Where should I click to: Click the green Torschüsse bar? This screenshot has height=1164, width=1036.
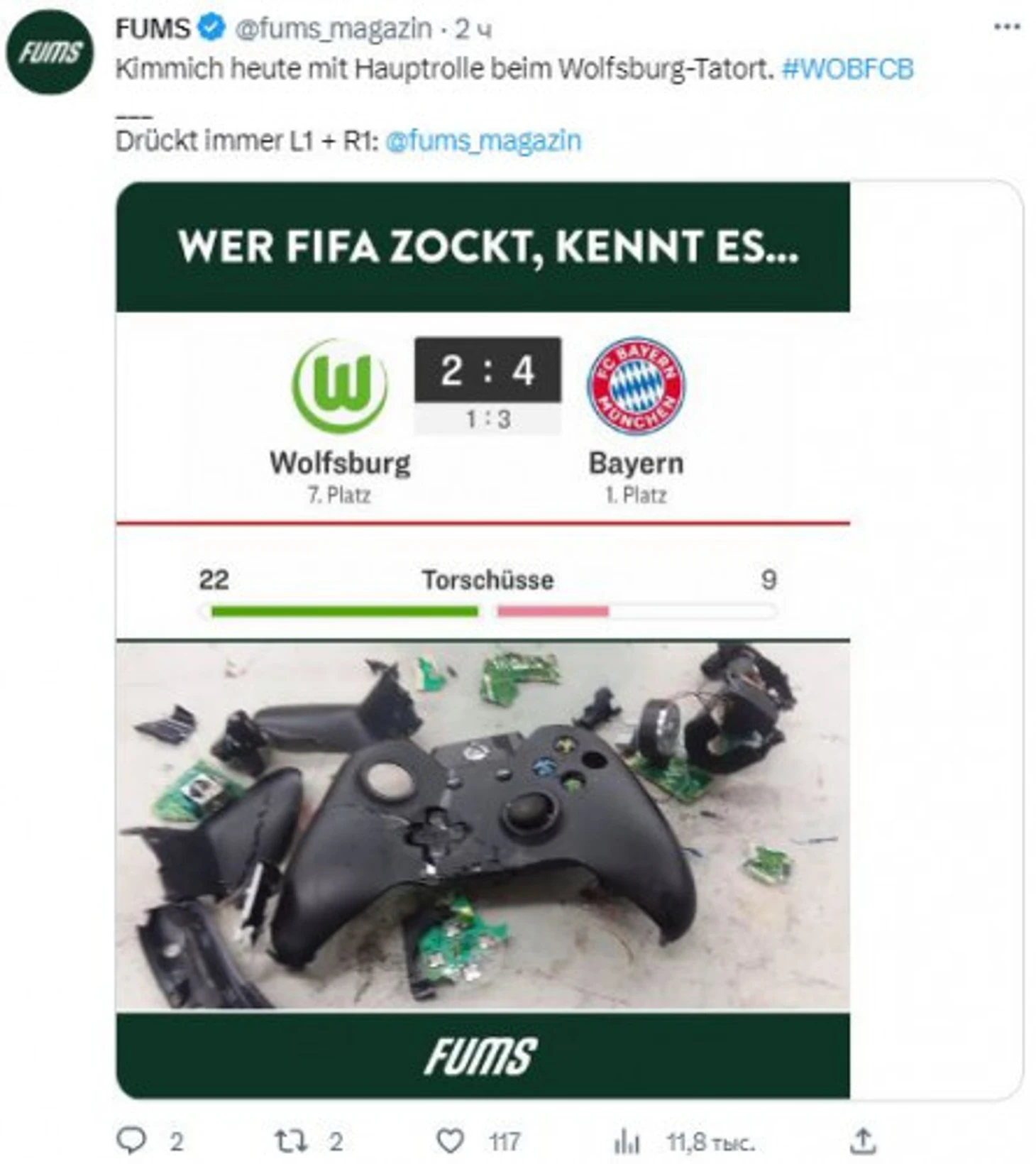click(x=345, y=611)
